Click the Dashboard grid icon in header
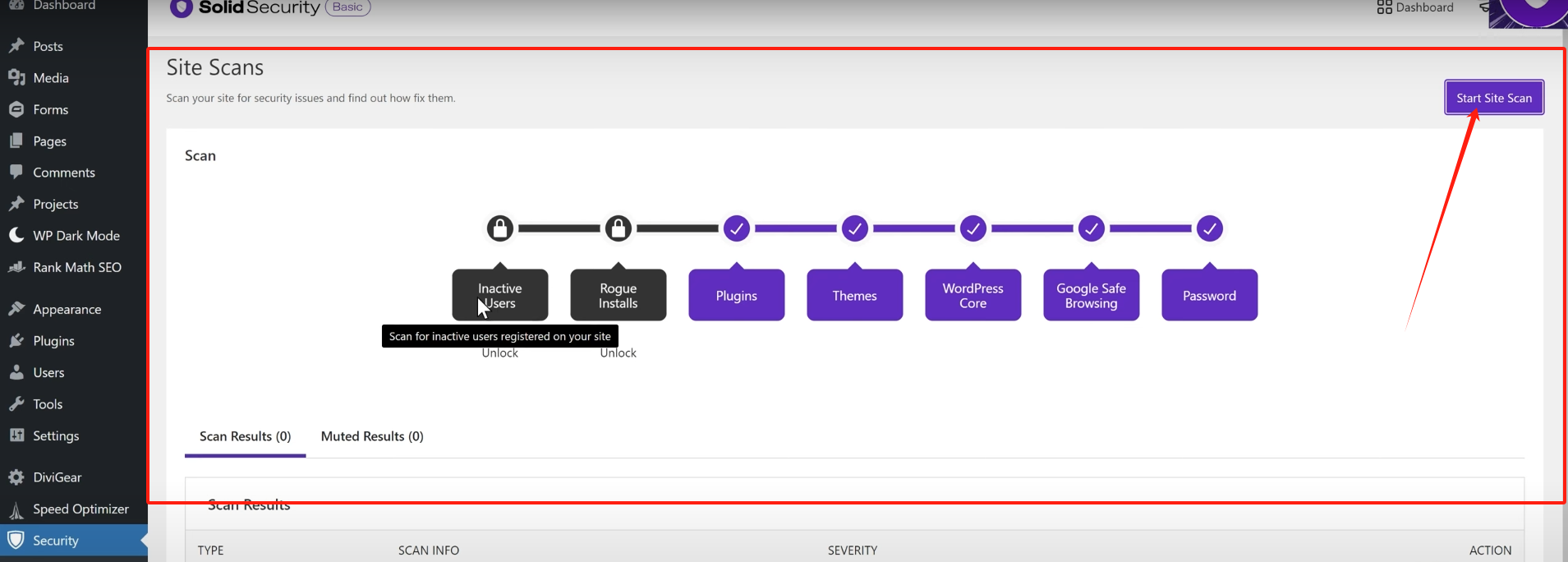Screen dimensions: 1568x562 coord(1384,7)
